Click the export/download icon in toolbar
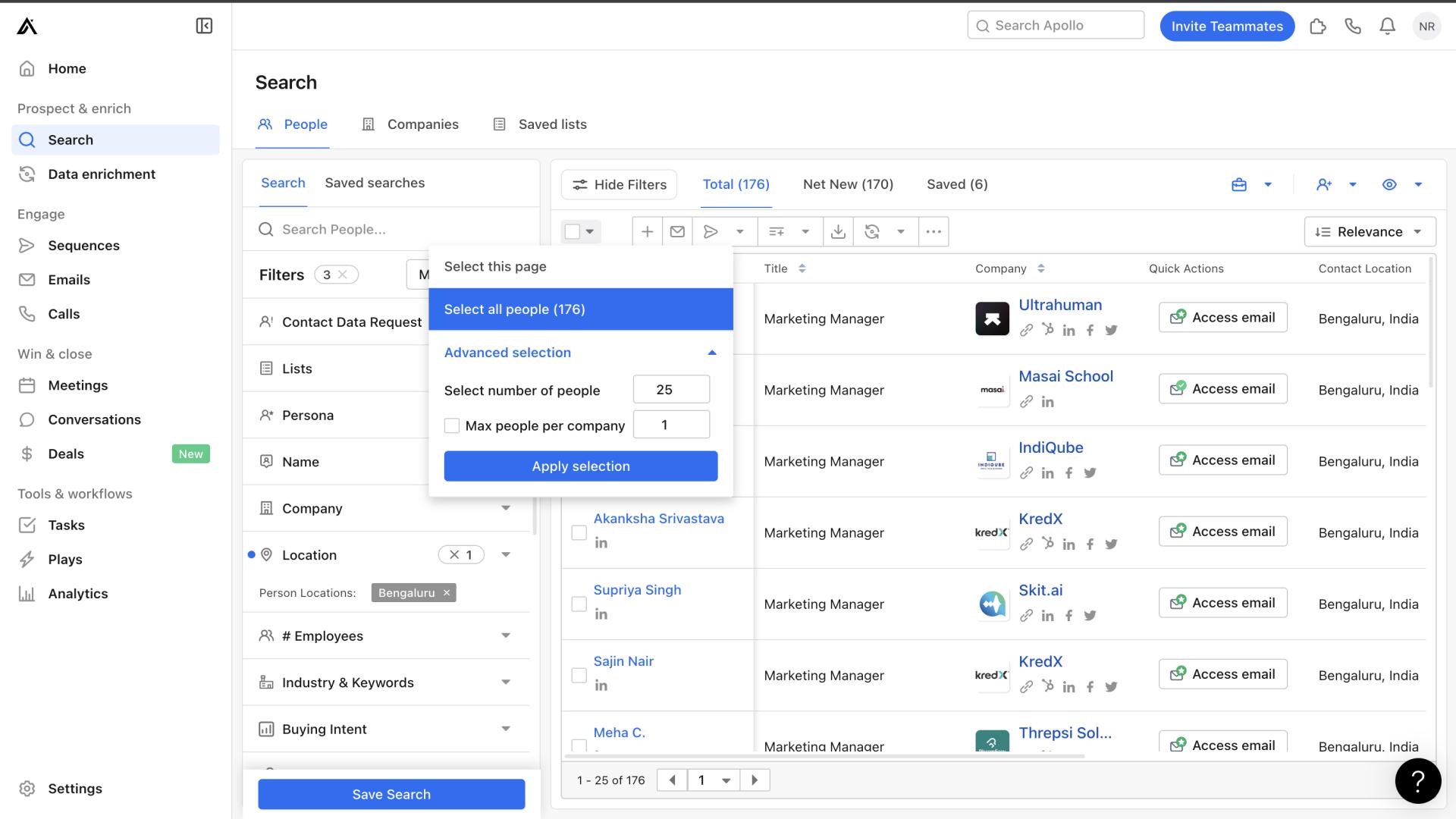Screen dimensions: 1456x819 coord(838,231)
